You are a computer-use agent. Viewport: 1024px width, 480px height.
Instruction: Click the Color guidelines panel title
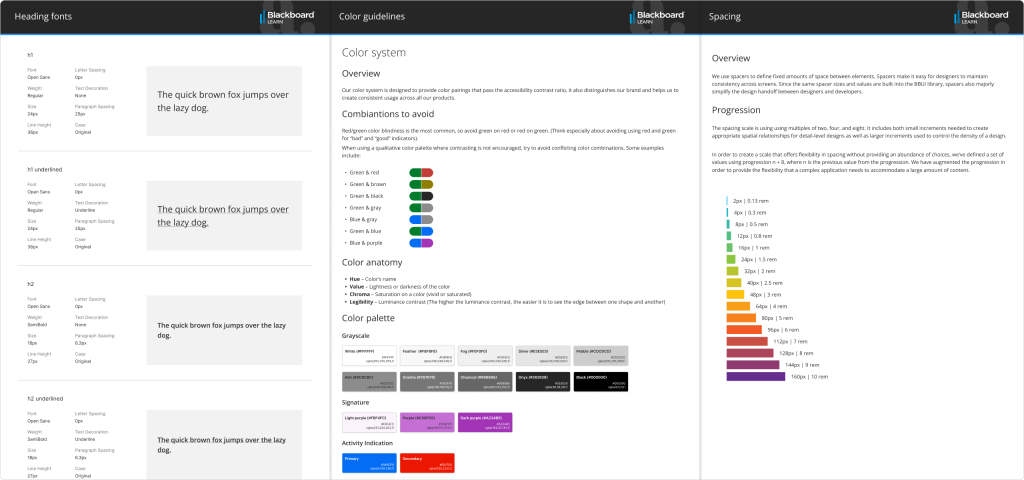[372, 17]
